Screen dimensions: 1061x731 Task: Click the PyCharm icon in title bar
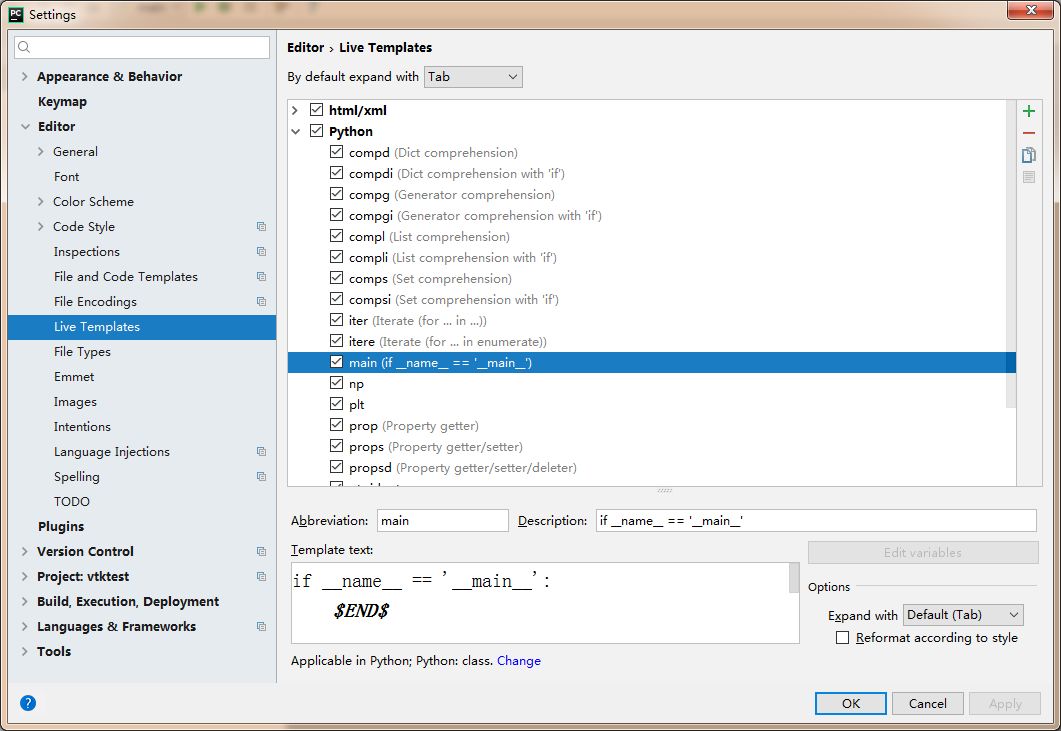(16, 14)
